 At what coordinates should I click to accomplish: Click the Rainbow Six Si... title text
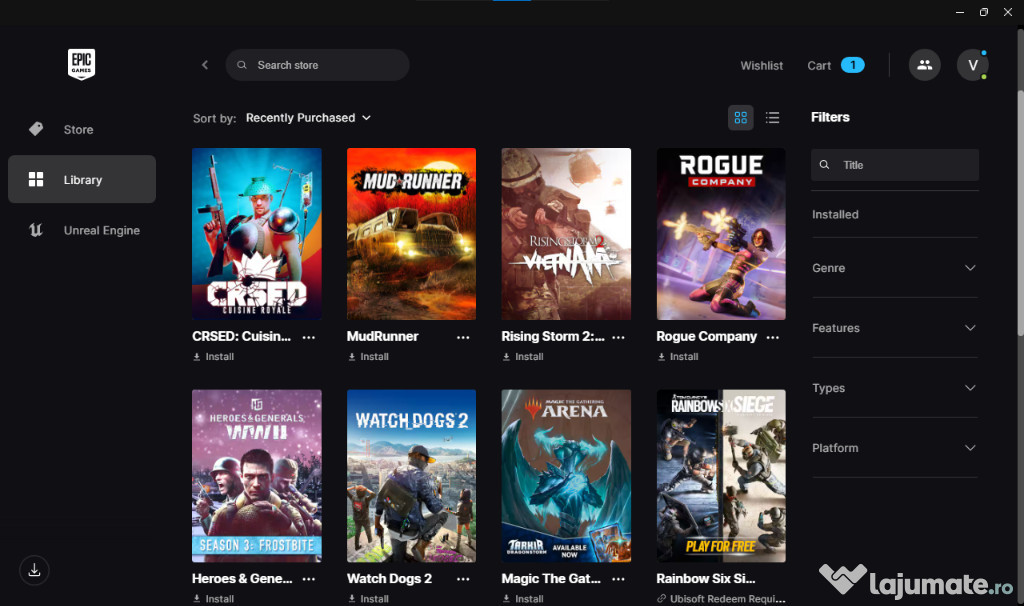pyautogui.click(x=706, y=579)
